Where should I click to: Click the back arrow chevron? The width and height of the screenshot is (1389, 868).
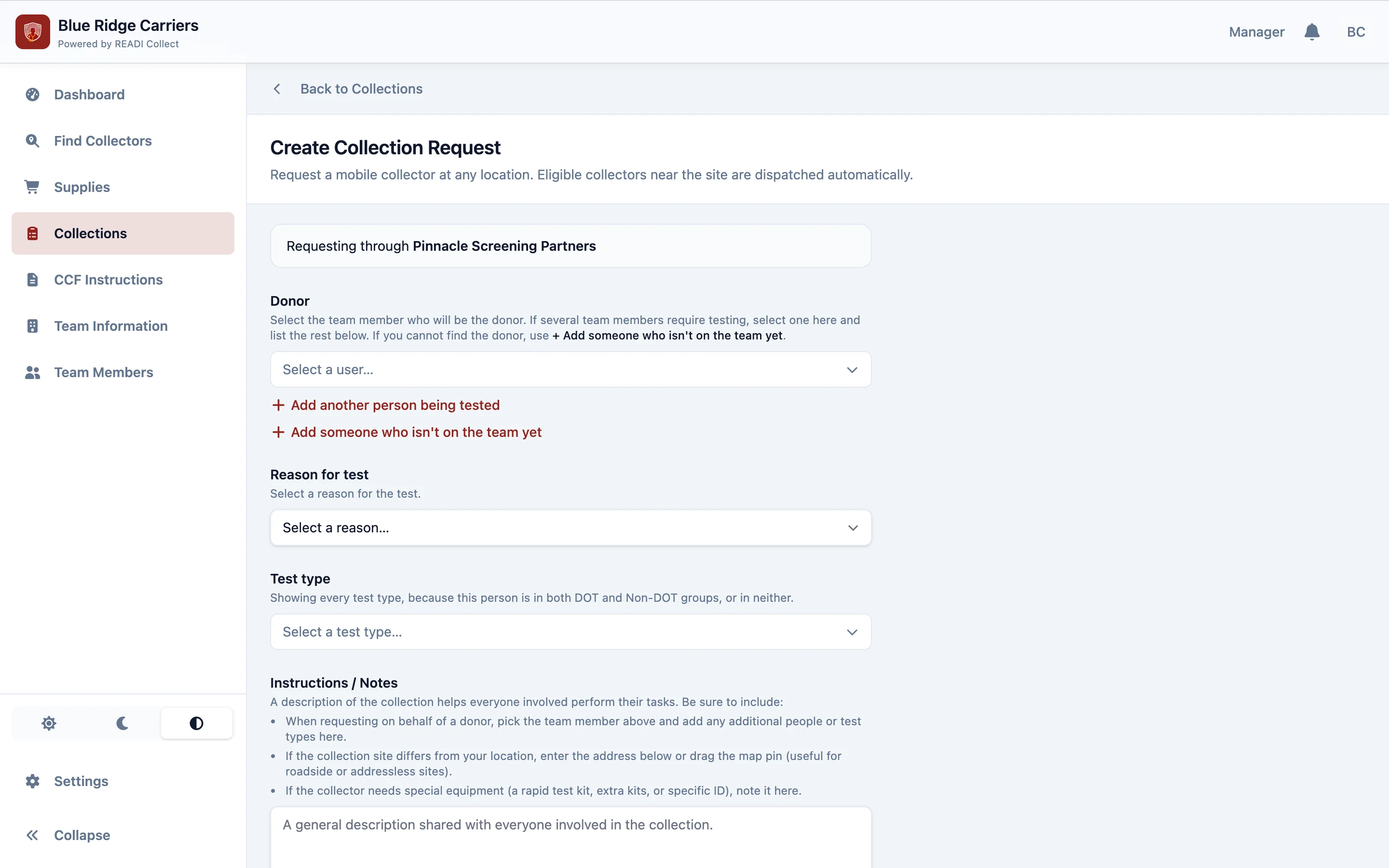point(277,89)
